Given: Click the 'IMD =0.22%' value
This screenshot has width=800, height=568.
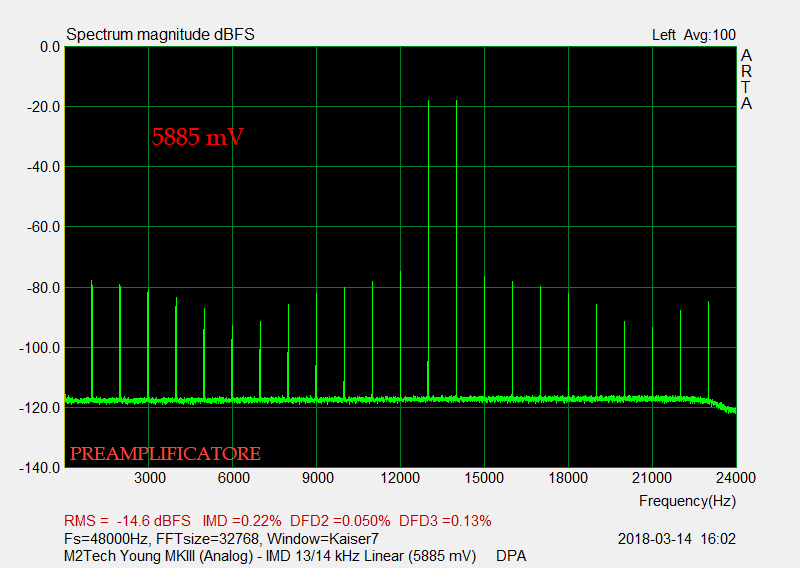Looking at the screenshot, I should [x=242, y=521].
